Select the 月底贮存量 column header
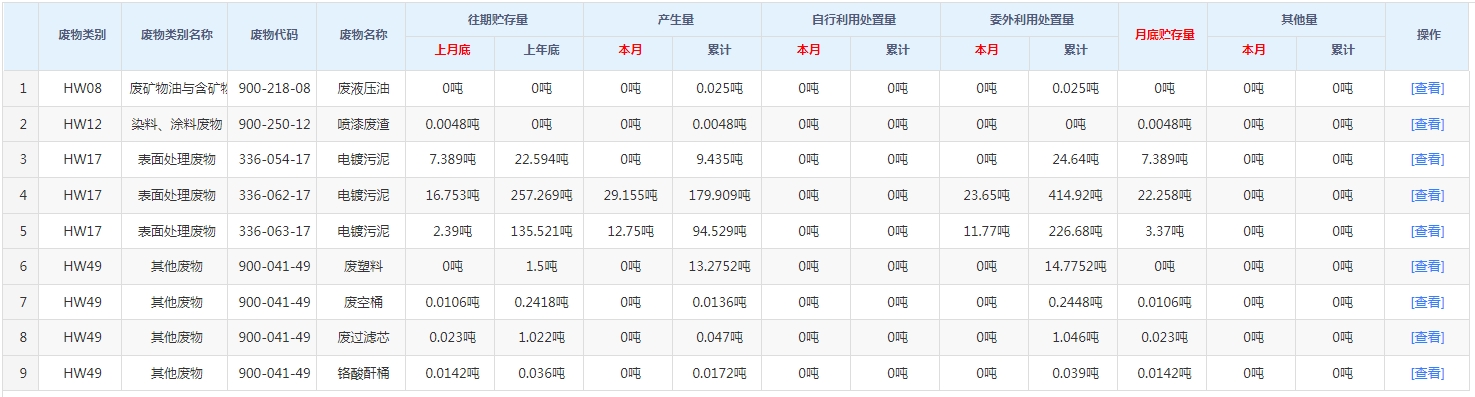Viewport: 1475px width, 397px height. click(1164, 35)
